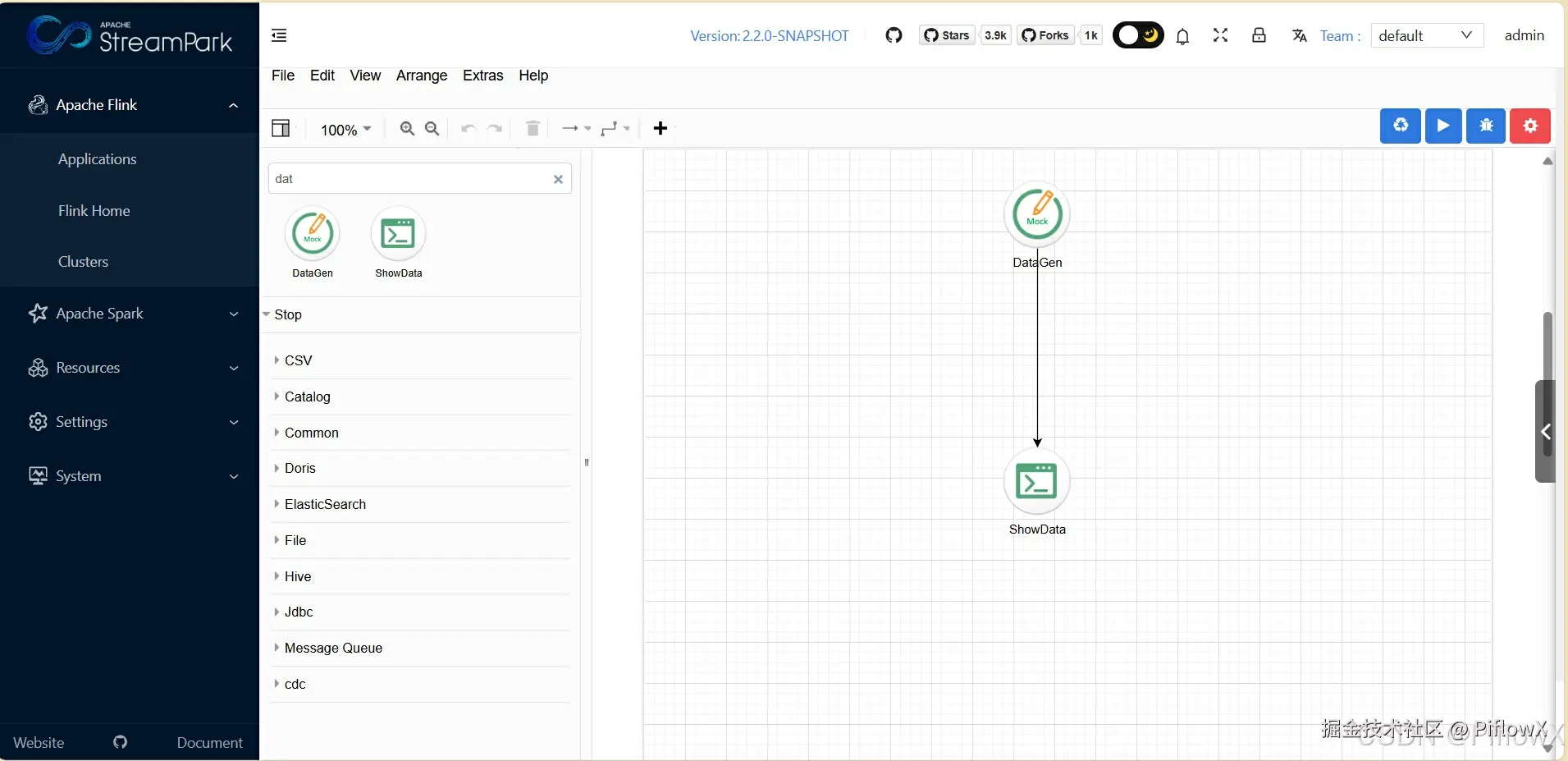Open the Edit menu

pos(322,76)
